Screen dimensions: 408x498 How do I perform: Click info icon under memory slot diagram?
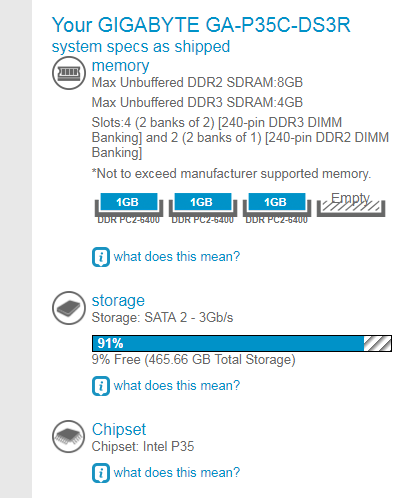101,257
